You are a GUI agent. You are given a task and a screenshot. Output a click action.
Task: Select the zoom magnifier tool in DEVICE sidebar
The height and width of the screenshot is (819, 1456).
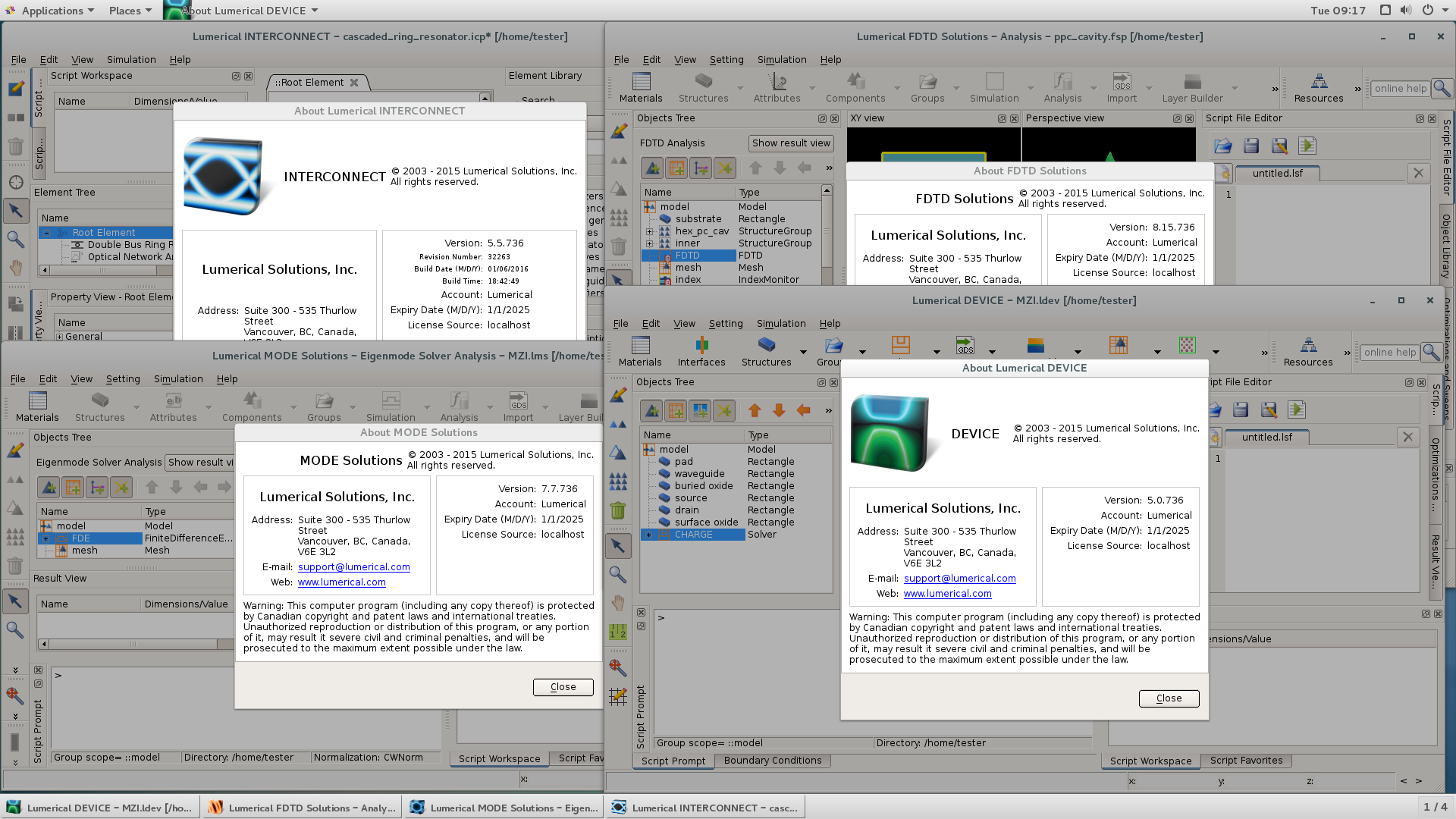point(618,574)
